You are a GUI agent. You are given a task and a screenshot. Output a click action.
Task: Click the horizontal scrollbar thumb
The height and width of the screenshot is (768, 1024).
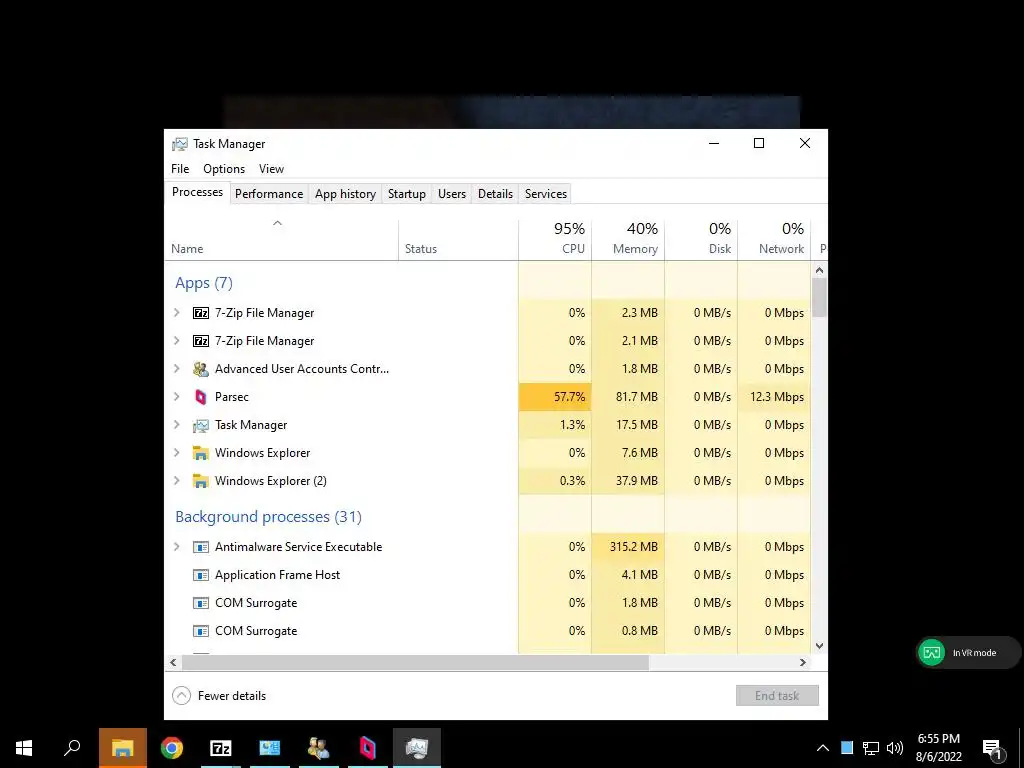click(x=415, y=662)
